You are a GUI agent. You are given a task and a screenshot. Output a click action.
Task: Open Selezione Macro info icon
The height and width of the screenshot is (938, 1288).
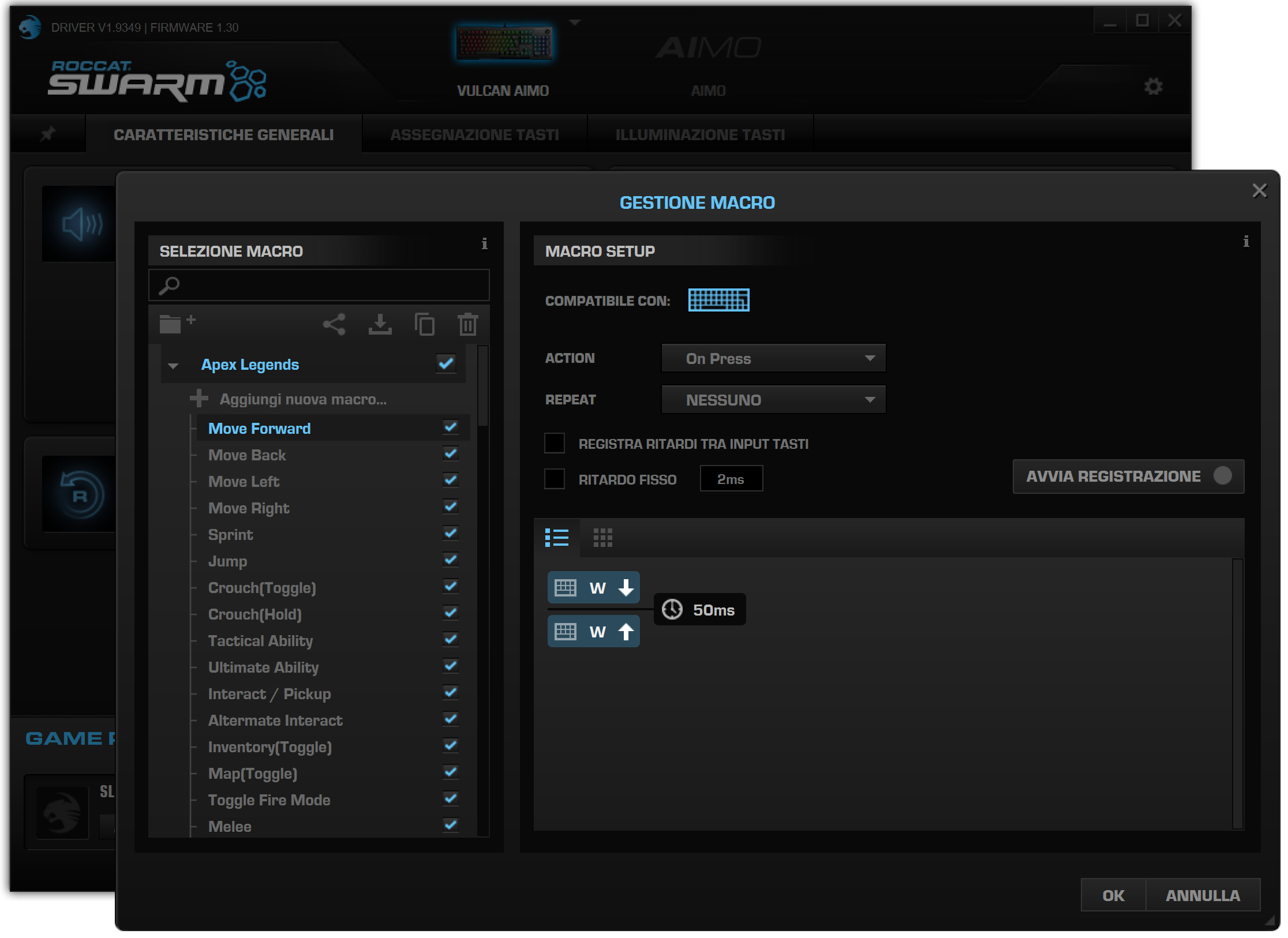[484, 243]
